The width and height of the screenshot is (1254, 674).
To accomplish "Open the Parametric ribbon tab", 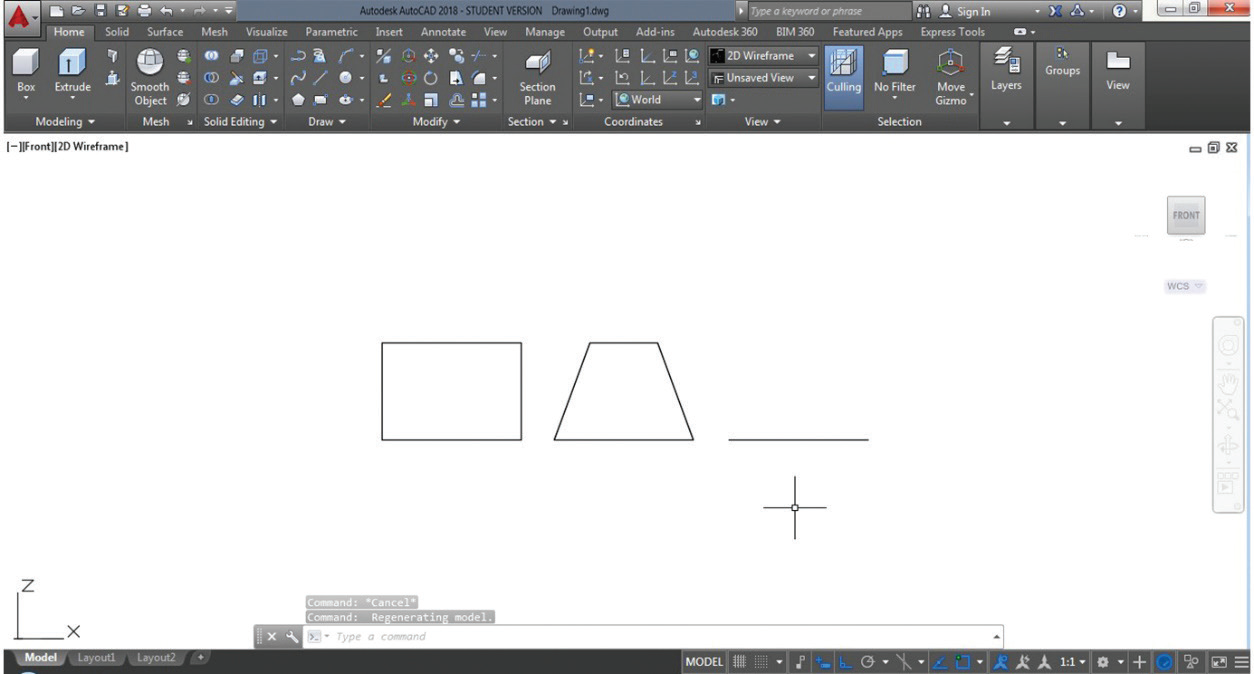I will tap(331, 32).
